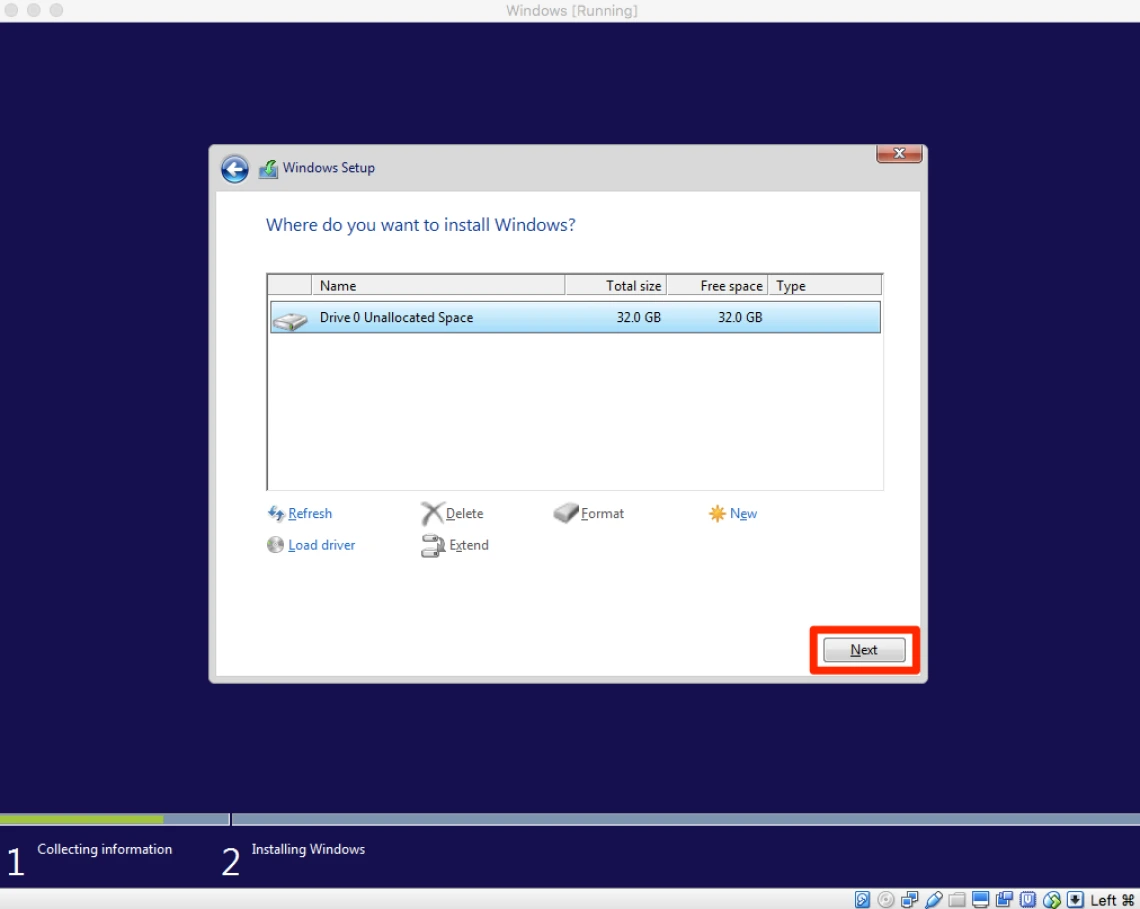Click the Collecting information step label
Screen dimensions: 1140x909
(105, 849)
